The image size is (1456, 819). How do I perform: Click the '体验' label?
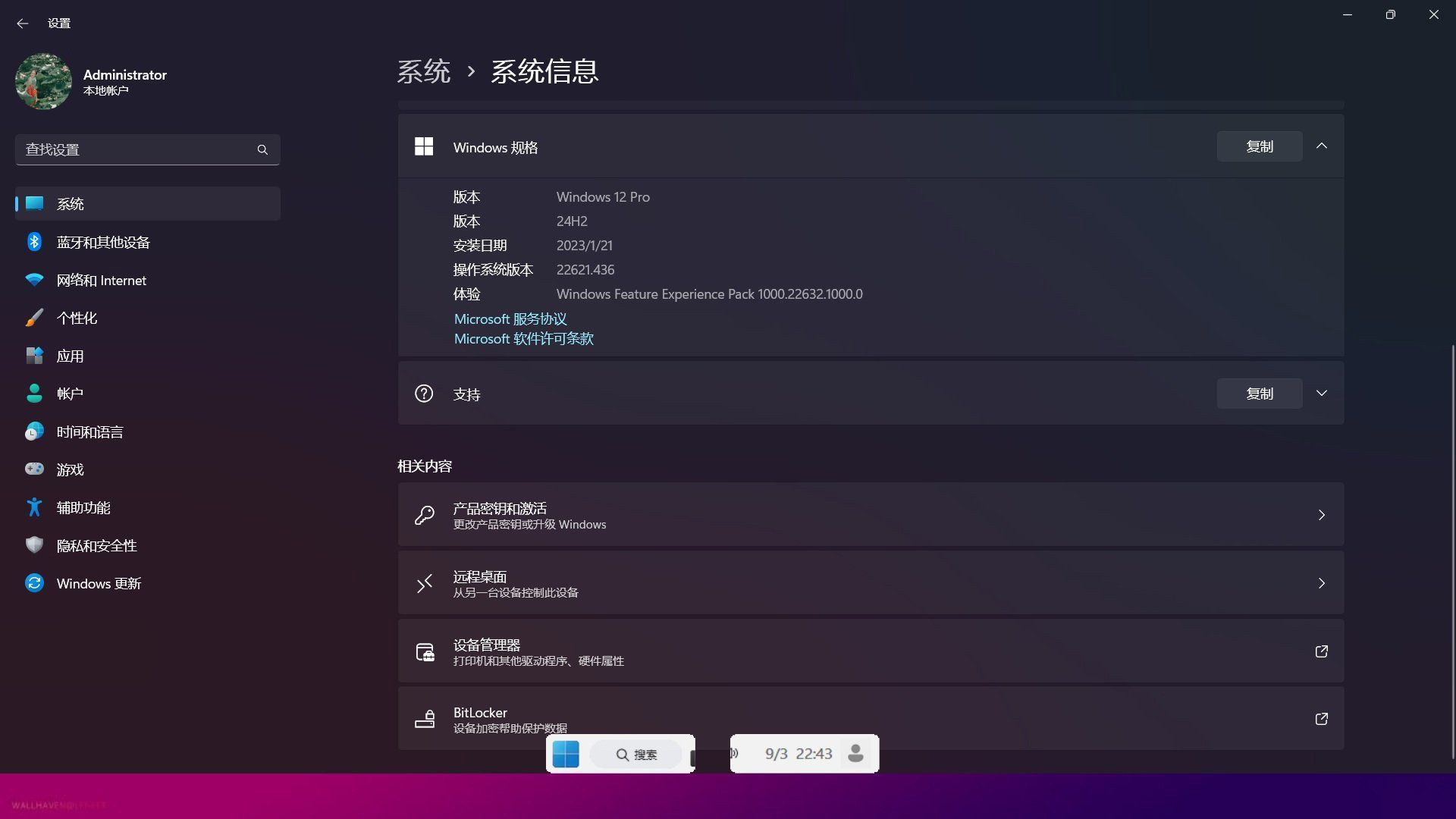coord(466,294)
